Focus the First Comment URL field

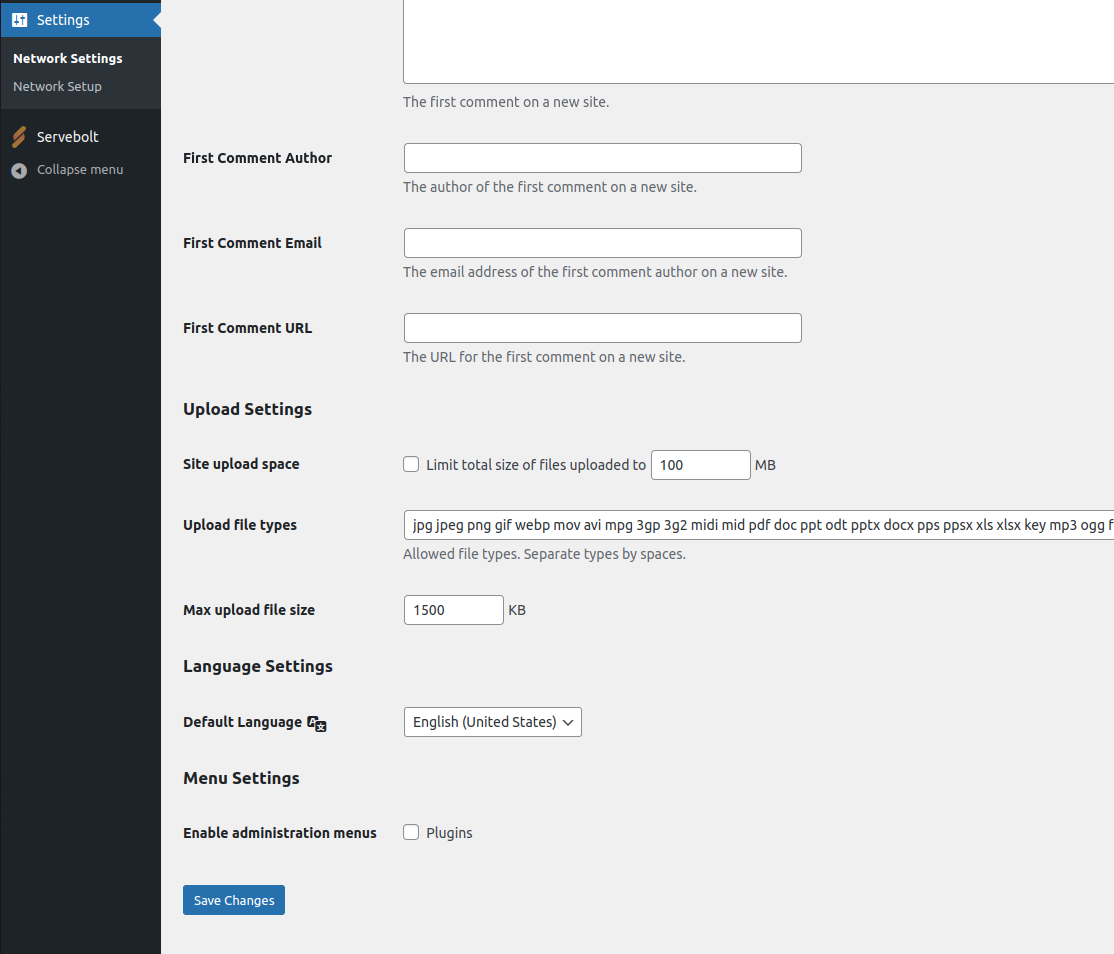(602, 328)
